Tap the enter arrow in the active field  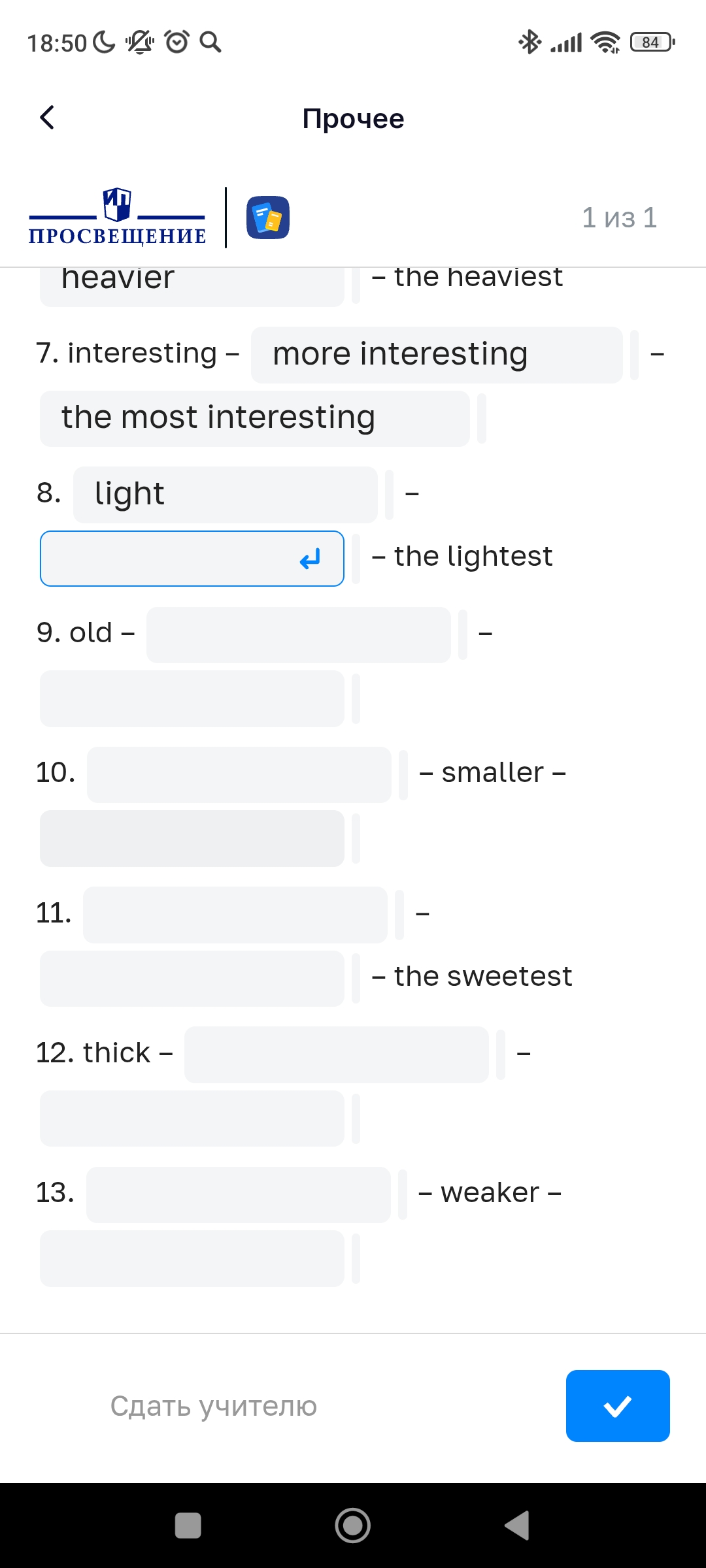[x=311, y=559]
